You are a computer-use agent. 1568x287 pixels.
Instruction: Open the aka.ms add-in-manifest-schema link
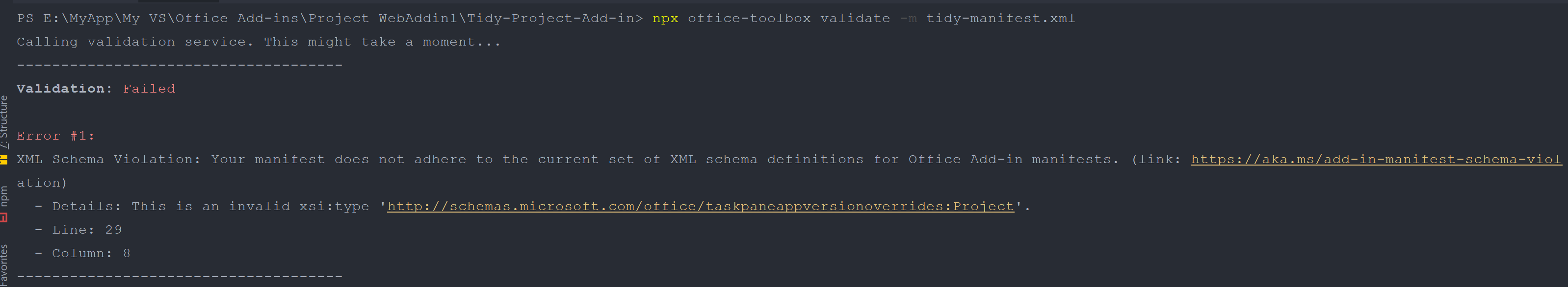(x=1375, y=159)
